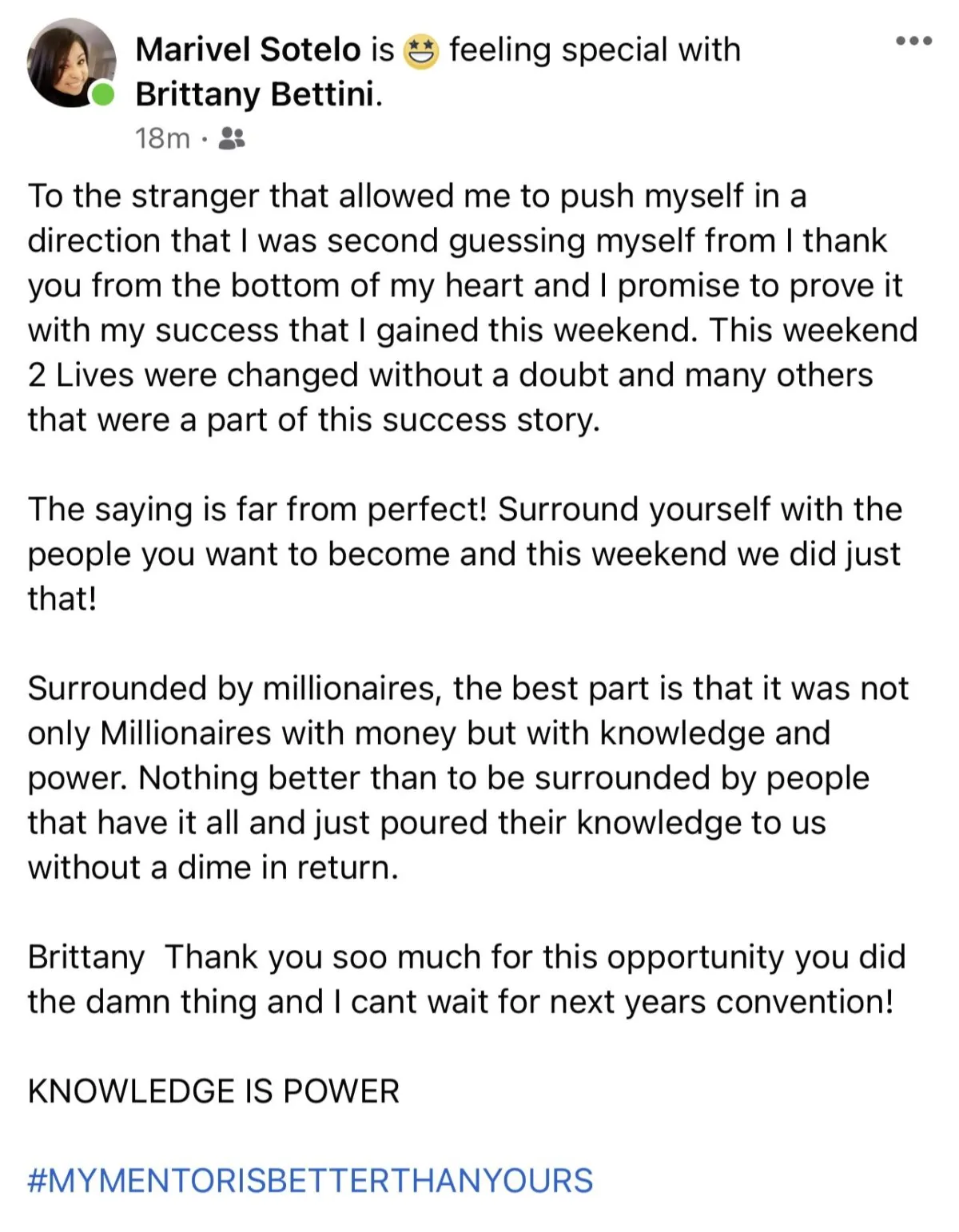
Task: Tap the friends audience icon beside 18m
Action: coord(232,138)
